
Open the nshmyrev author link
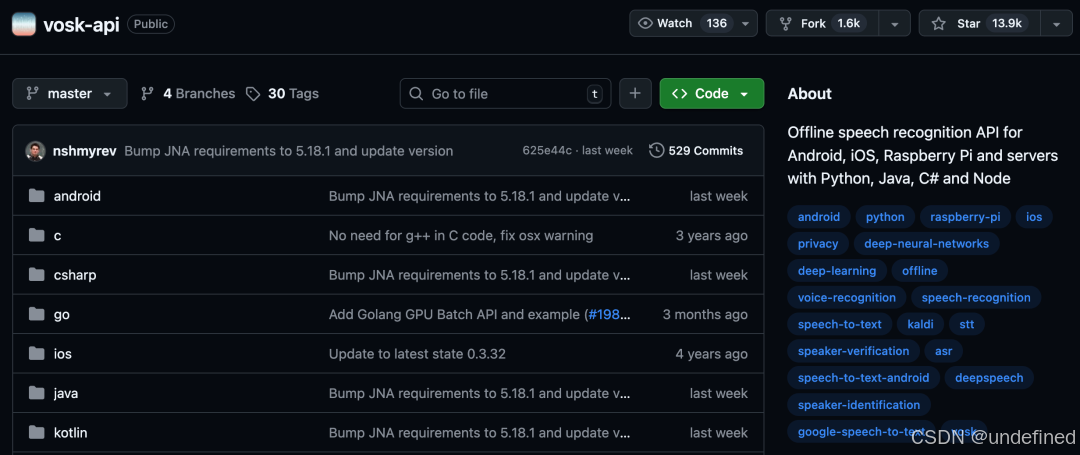(x=85, y=151)
